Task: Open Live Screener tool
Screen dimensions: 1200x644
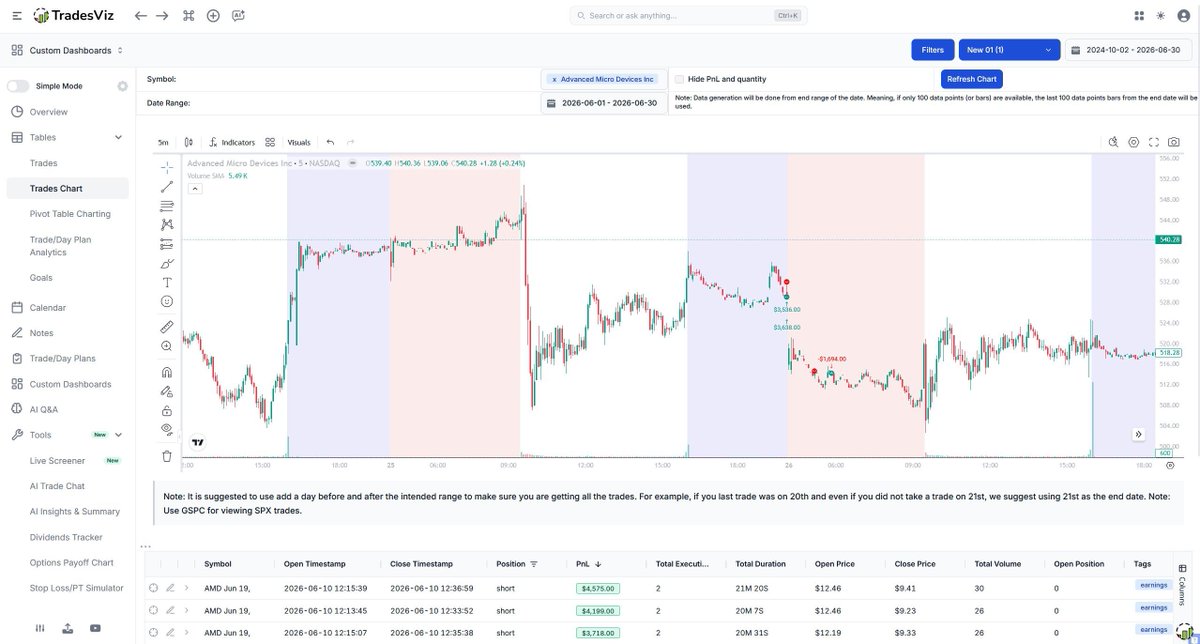Action: [58, 461]
